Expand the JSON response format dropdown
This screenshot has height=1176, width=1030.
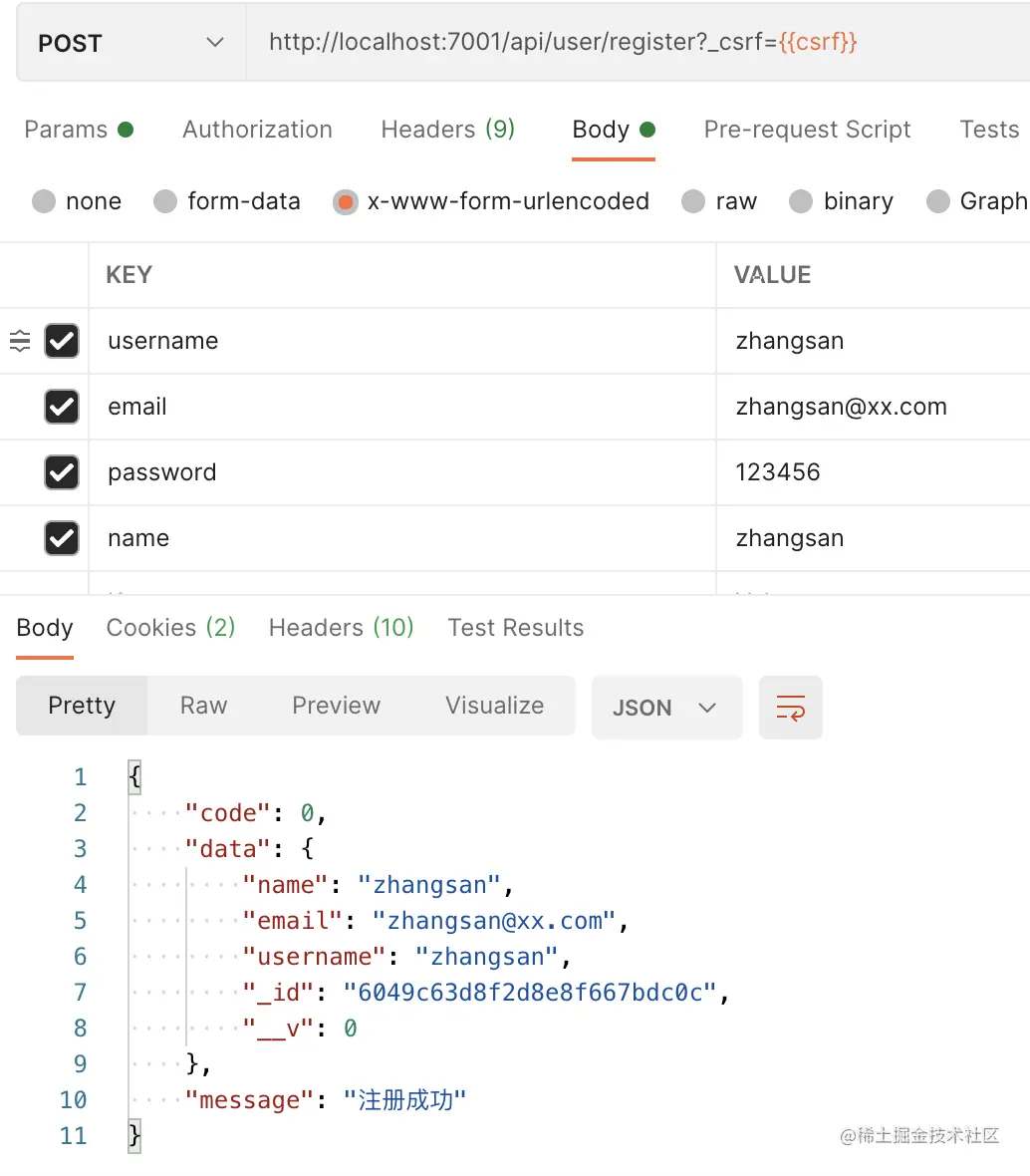(665, 708)
